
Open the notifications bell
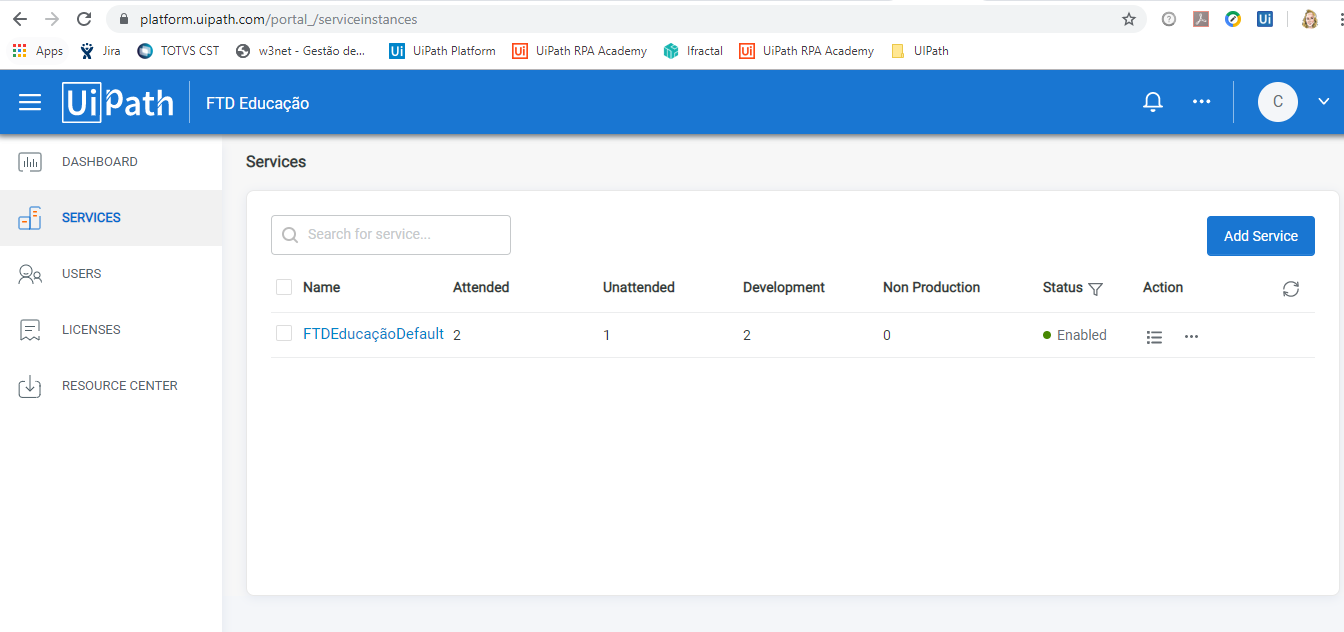coord(1152,101)
